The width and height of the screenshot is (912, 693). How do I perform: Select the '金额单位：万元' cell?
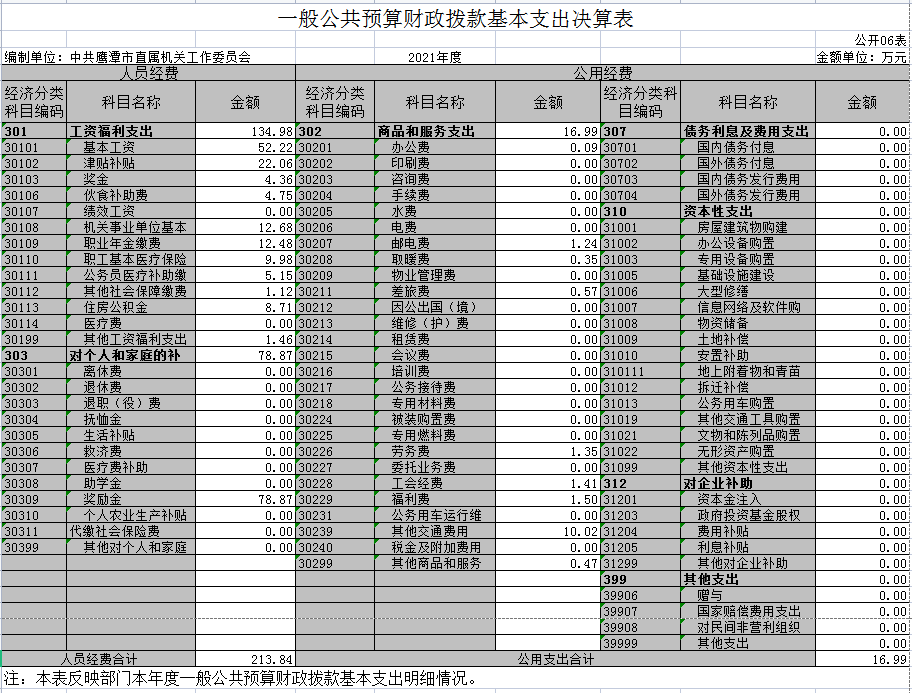861,57
